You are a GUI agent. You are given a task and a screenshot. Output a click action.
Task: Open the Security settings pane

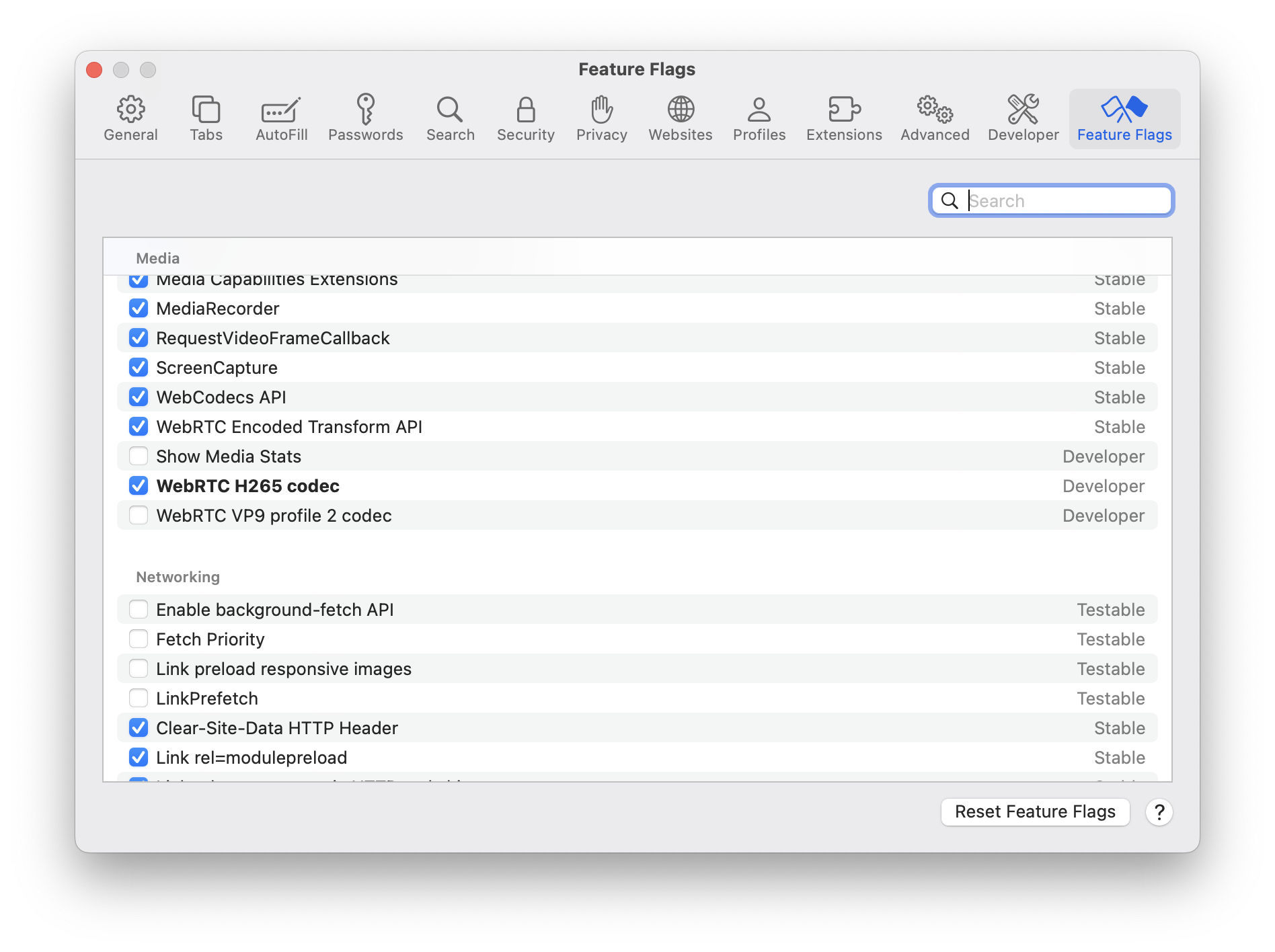click(525, 119)
